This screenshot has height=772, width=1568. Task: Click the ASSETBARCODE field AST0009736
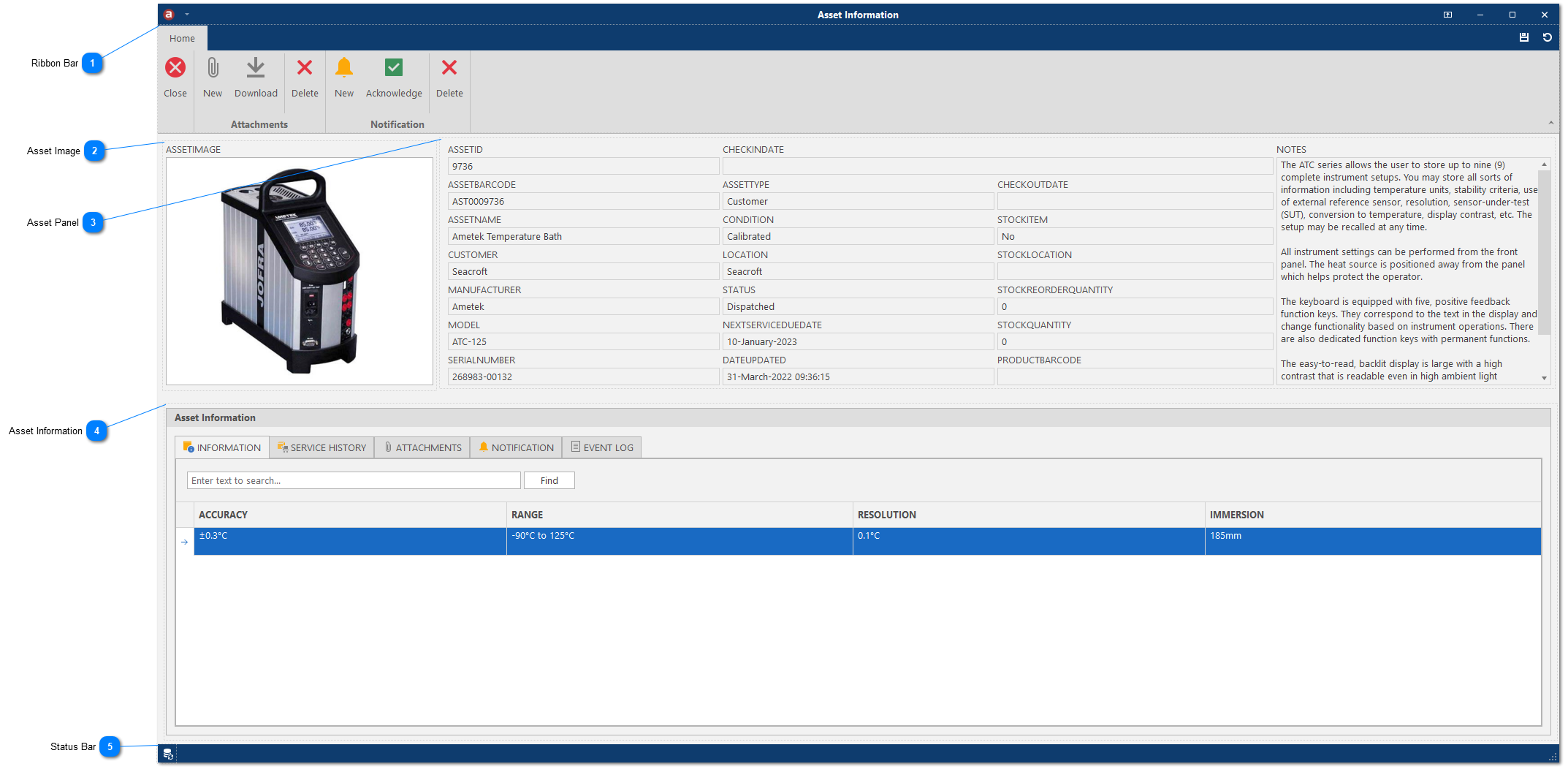[583, 201]
